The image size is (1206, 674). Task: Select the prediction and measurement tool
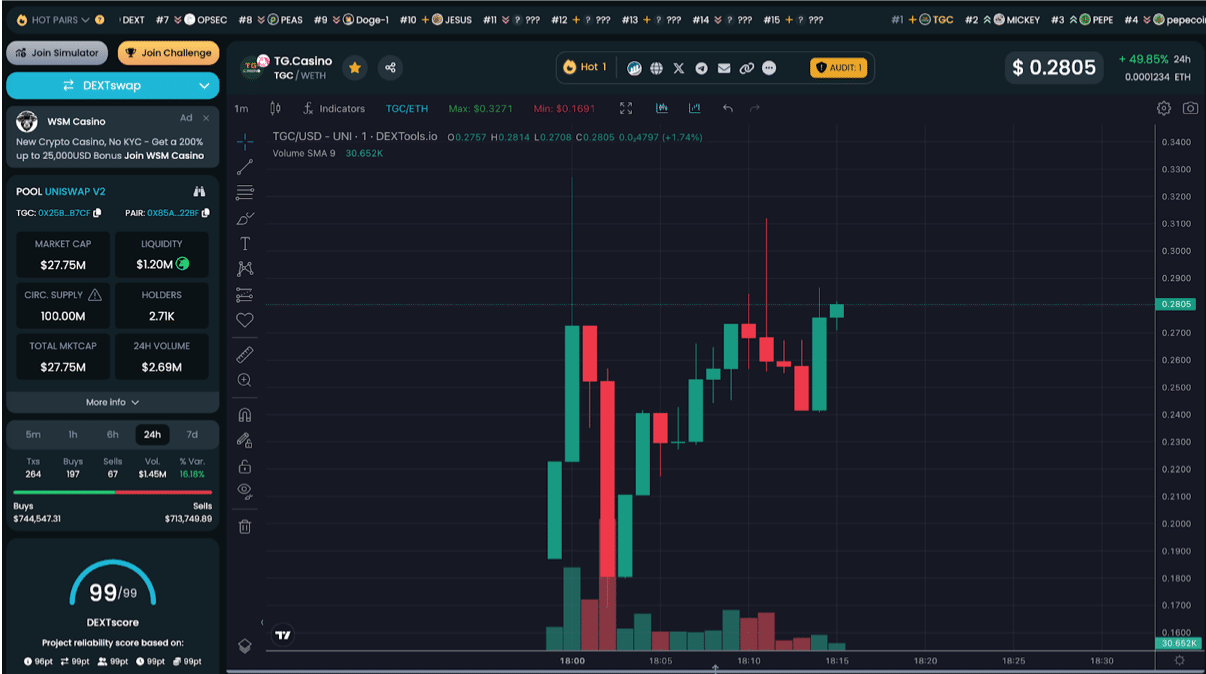245,295
